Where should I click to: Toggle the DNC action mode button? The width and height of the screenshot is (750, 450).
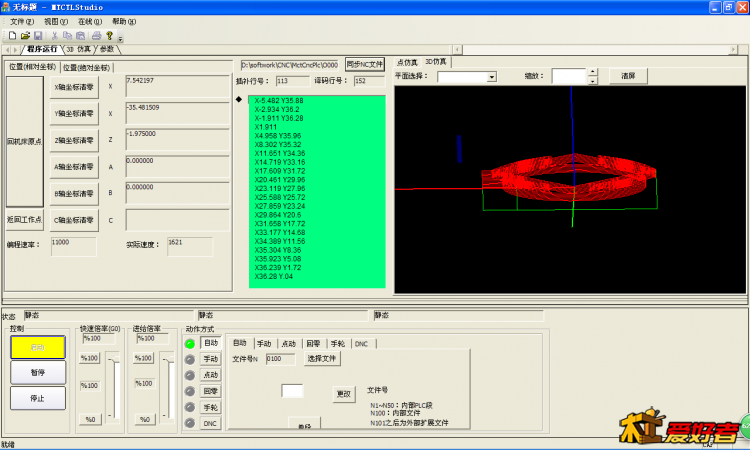tap(210, 423)
